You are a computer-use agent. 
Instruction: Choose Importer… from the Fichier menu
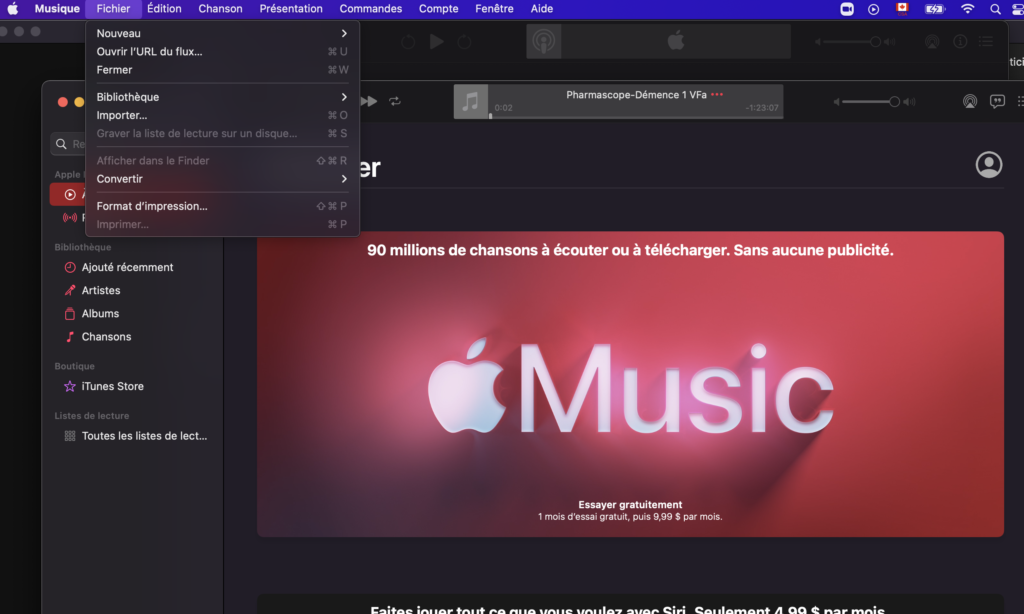click(x=121, y=115)
